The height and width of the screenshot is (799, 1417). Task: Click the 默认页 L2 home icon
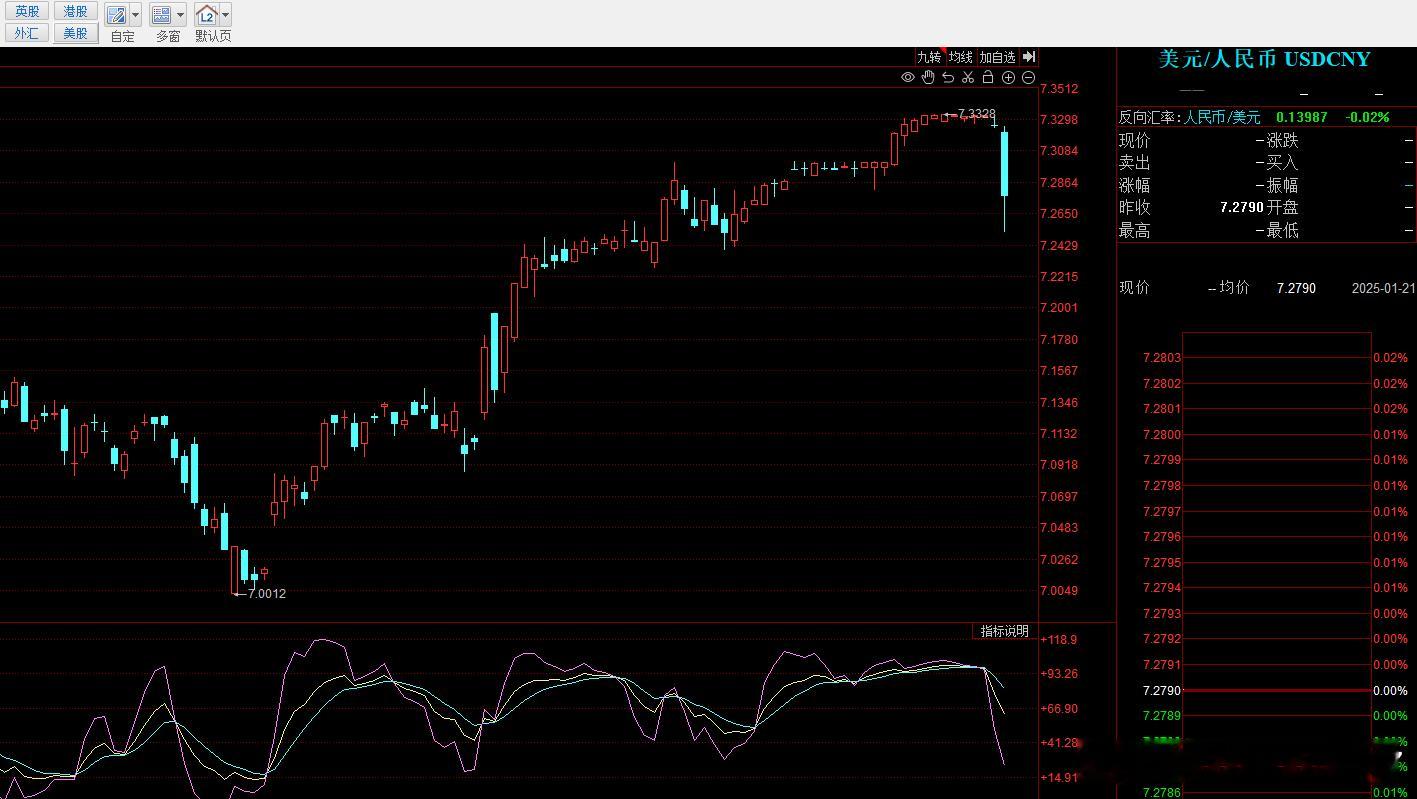[206, 15]
